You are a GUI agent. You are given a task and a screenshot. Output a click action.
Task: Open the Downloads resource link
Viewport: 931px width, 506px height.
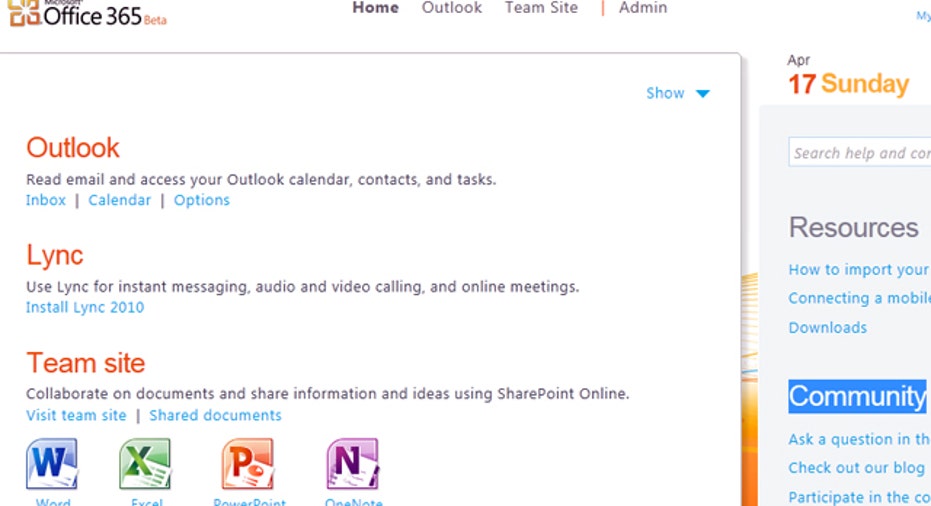(x=828, y=327)
